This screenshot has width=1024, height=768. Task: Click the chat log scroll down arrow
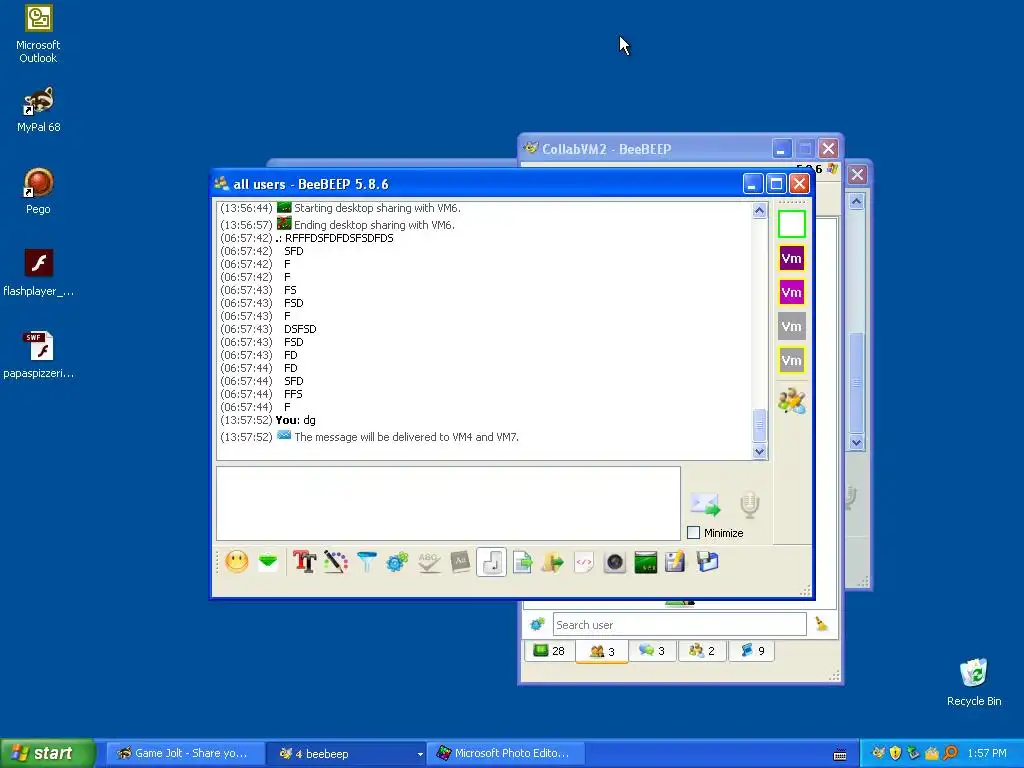(x=759, y=451)
